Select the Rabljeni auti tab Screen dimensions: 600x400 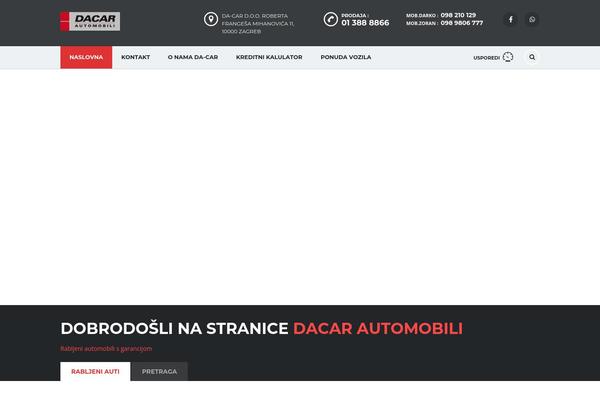pos(95,371)
